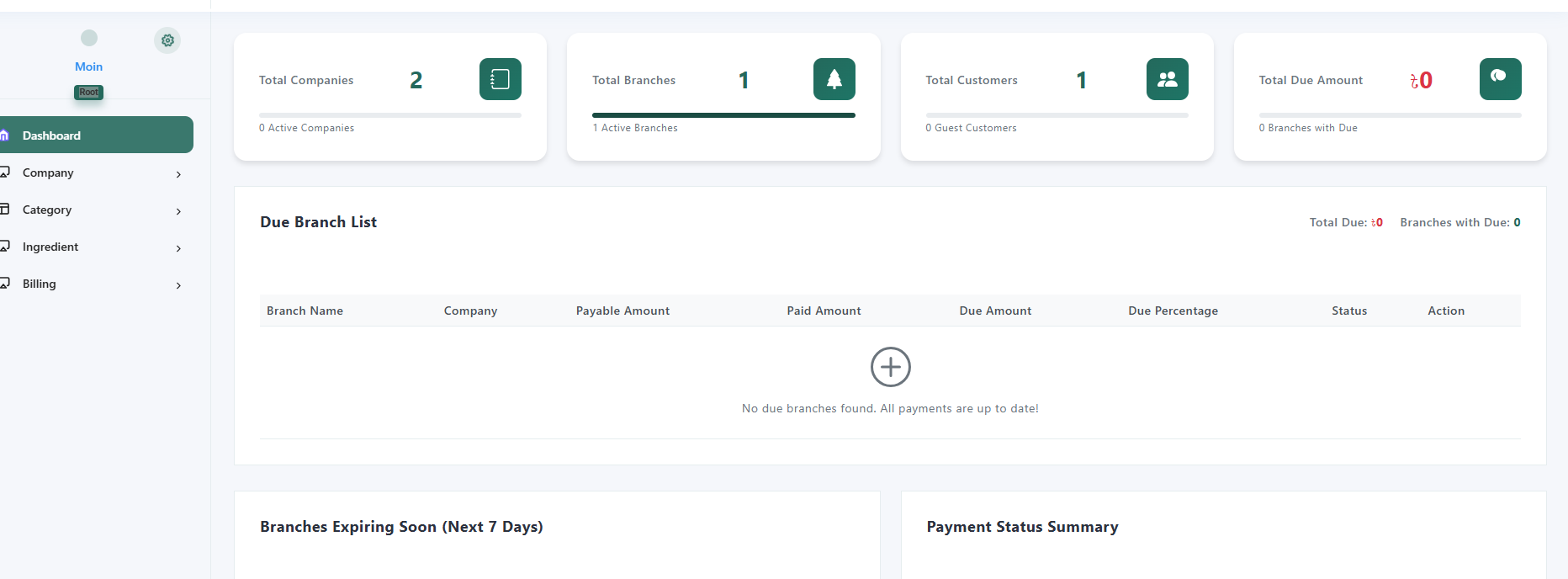
Task: Click the Status column header
Action: [1349, 311]
